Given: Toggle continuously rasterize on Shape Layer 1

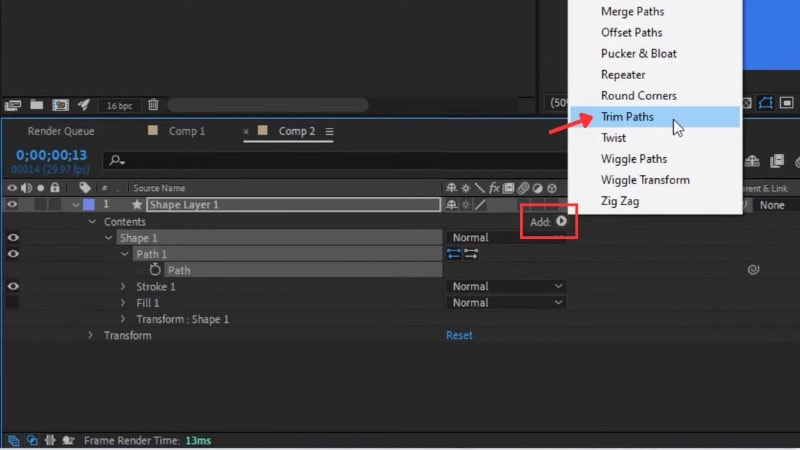Looking at the screenshot, I should coord(466,205).
